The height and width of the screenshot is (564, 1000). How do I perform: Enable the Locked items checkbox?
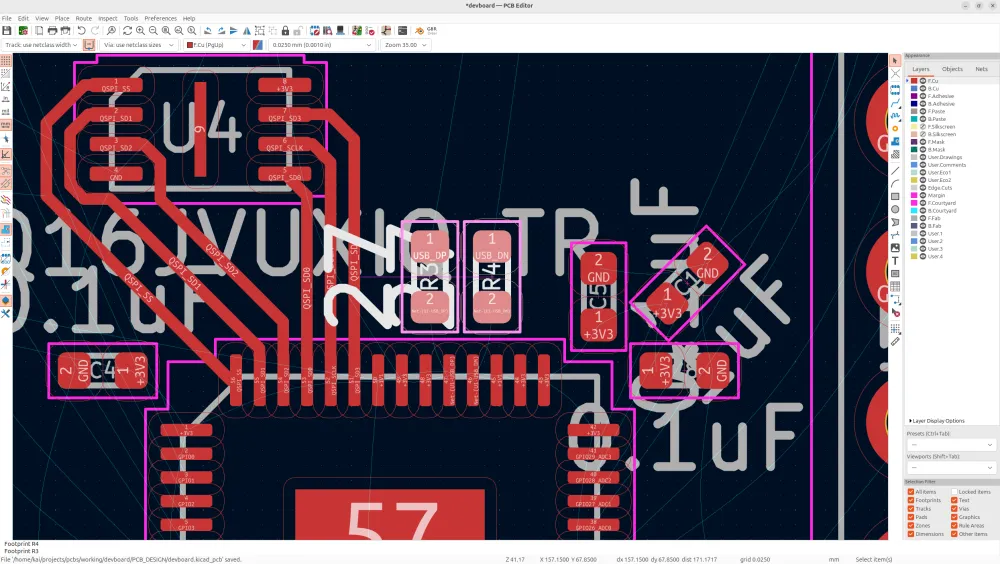(x=954, y=492)
